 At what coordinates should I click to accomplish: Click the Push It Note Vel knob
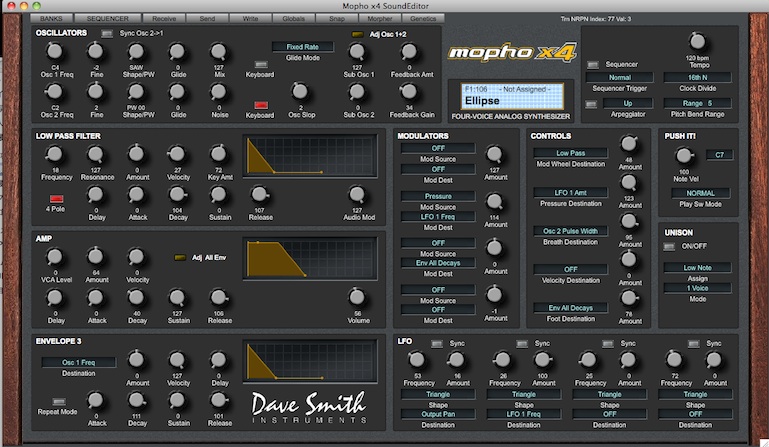tap(684, 157)
